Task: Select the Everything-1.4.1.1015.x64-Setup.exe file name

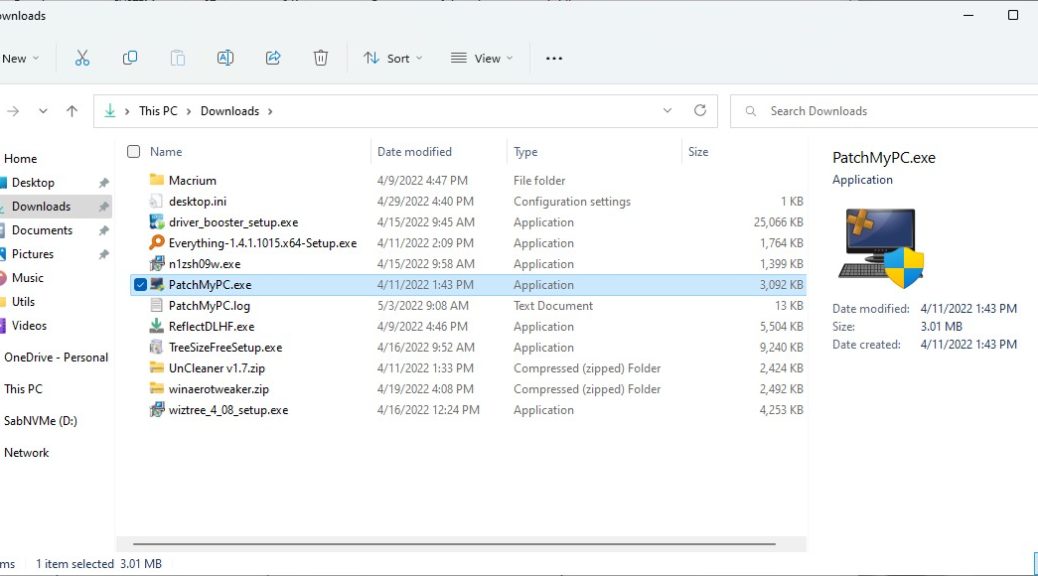Action: [x=263, y=243]
